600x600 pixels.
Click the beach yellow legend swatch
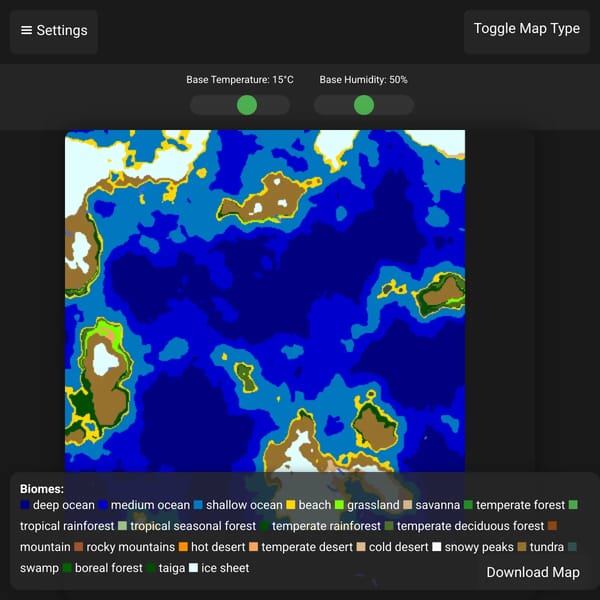[x=290, y=505]
